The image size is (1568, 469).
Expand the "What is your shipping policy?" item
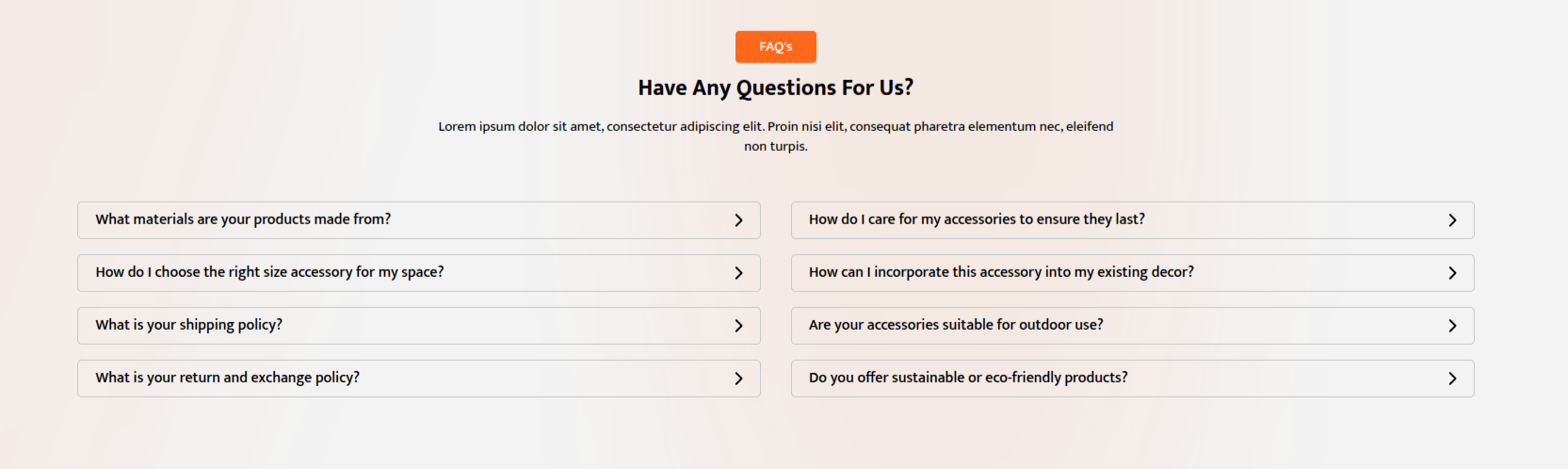point(188,325)
